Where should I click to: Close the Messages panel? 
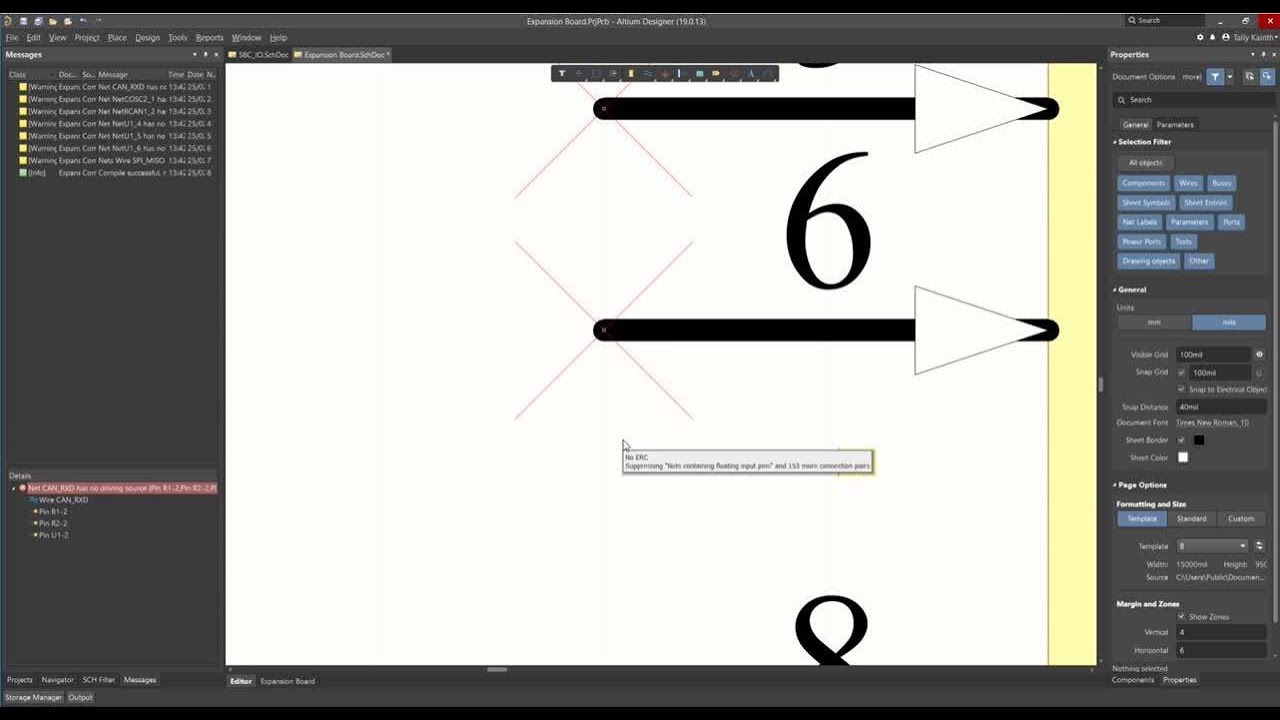tap(216, 55)
